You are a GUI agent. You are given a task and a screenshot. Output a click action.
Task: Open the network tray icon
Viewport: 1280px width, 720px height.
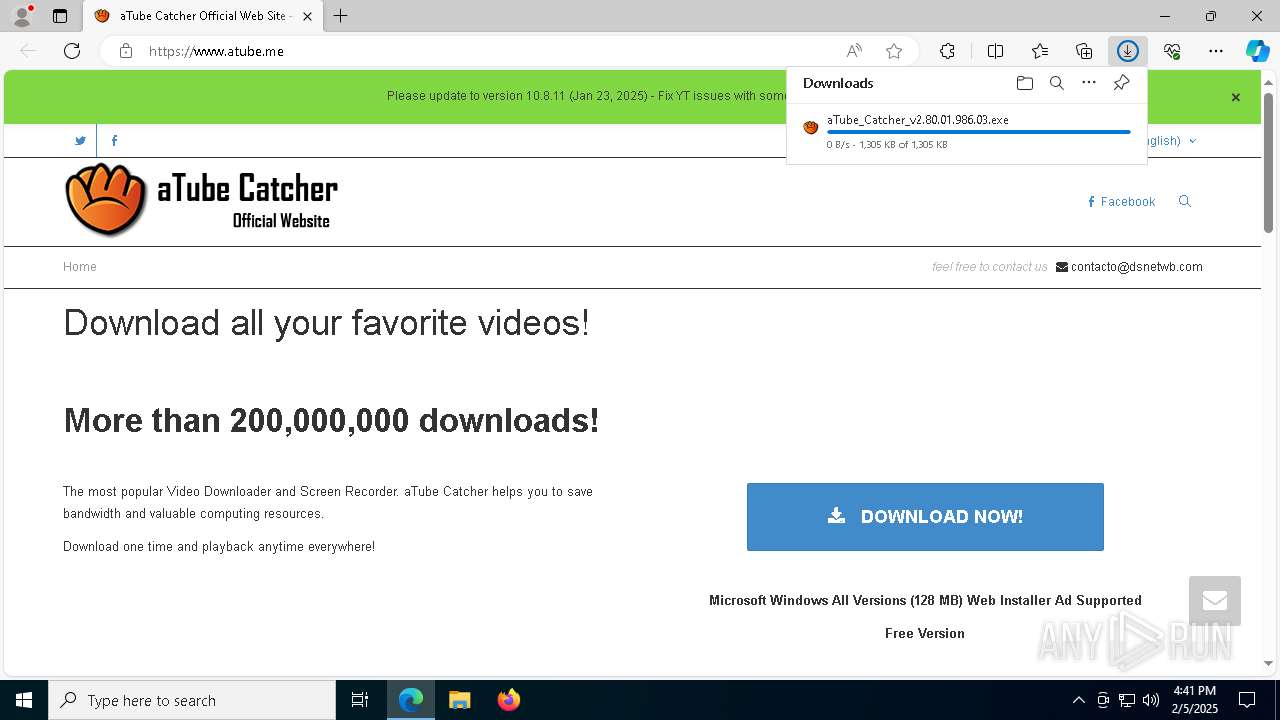[x=1127, y=700]
